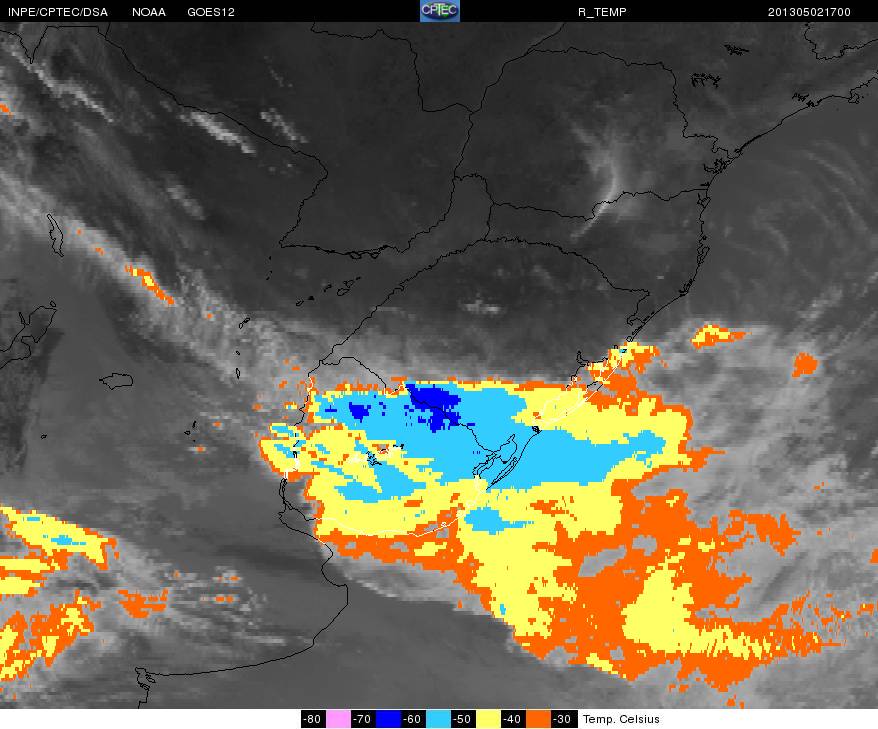This screenshot has height=729, width=878.
Task: Click the CPTEC logo in the header
Action: click(440, 11)
